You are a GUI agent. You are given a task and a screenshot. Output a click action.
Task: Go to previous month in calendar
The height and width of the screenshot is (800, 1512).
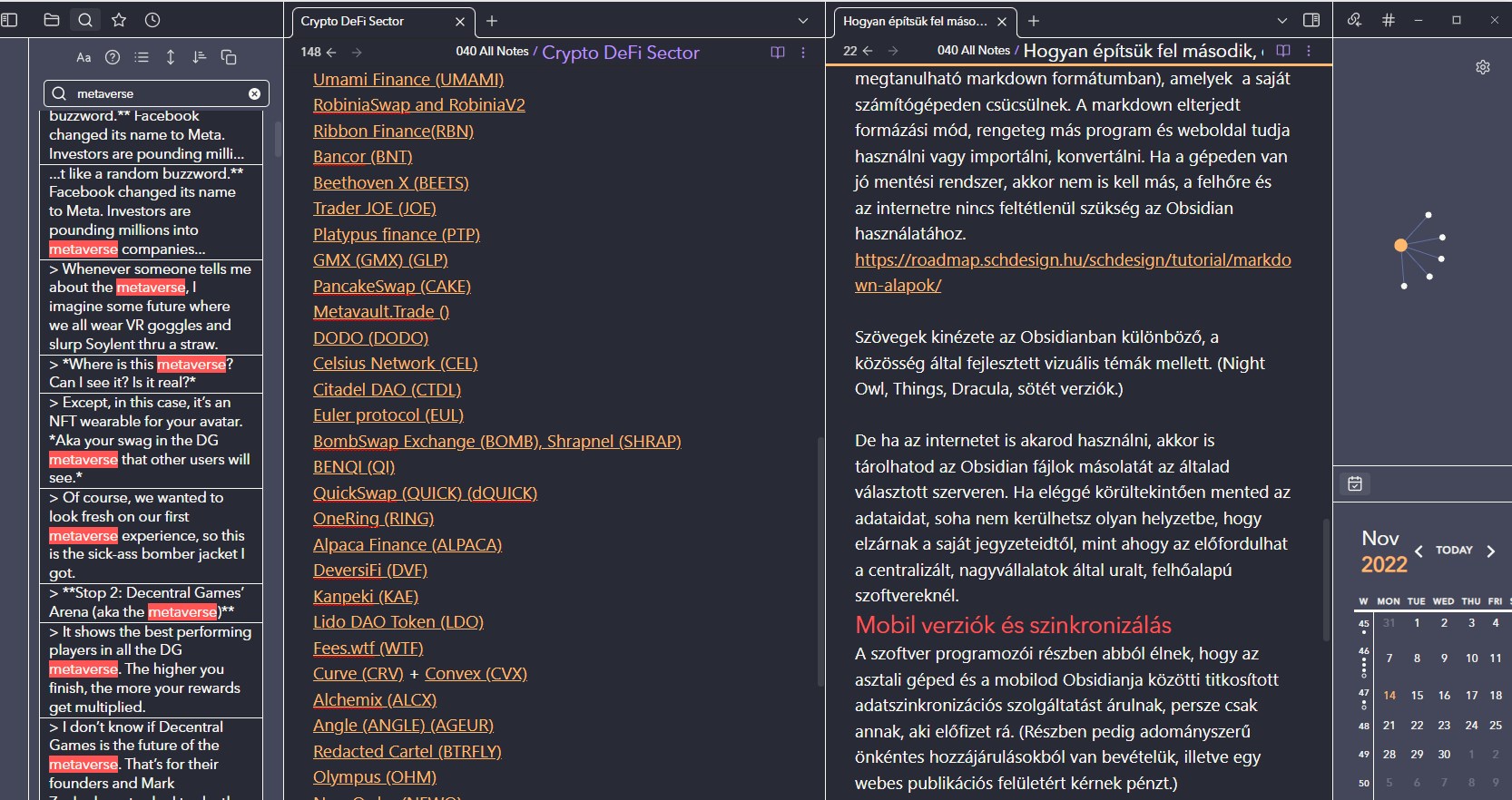[1419, 551]
